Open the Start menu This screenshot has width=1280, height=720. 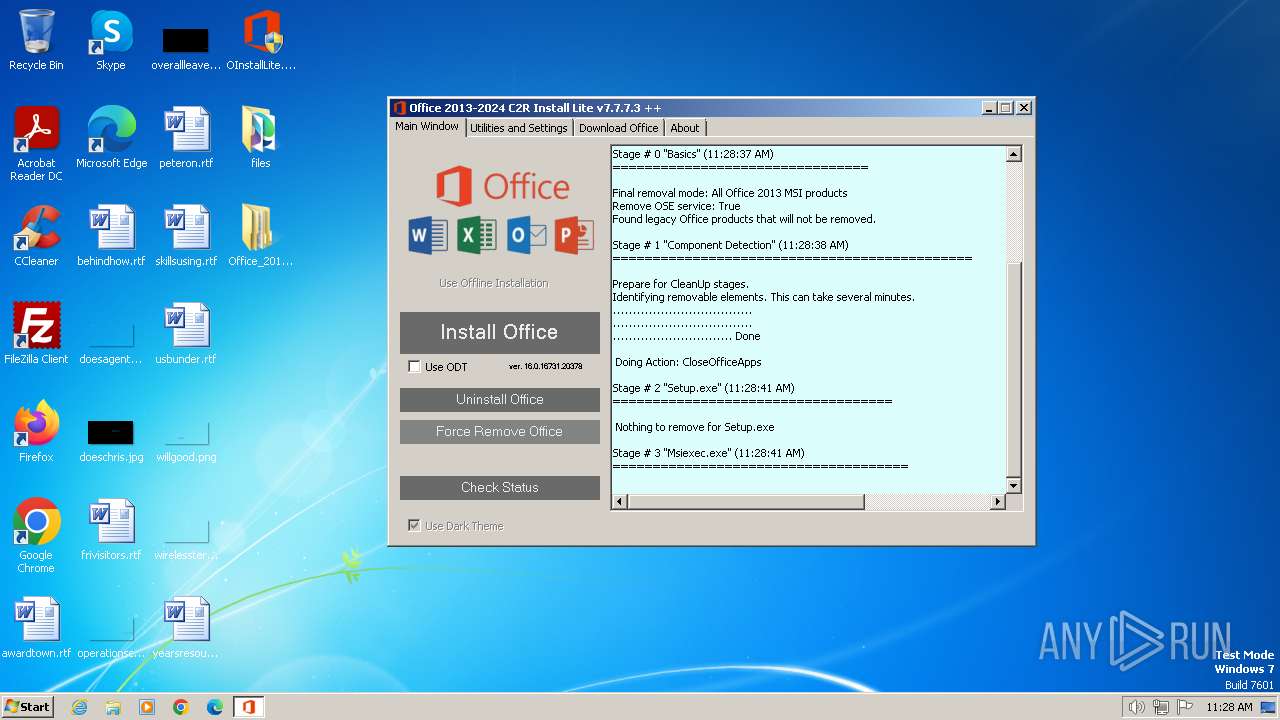[x=27, y=707]
